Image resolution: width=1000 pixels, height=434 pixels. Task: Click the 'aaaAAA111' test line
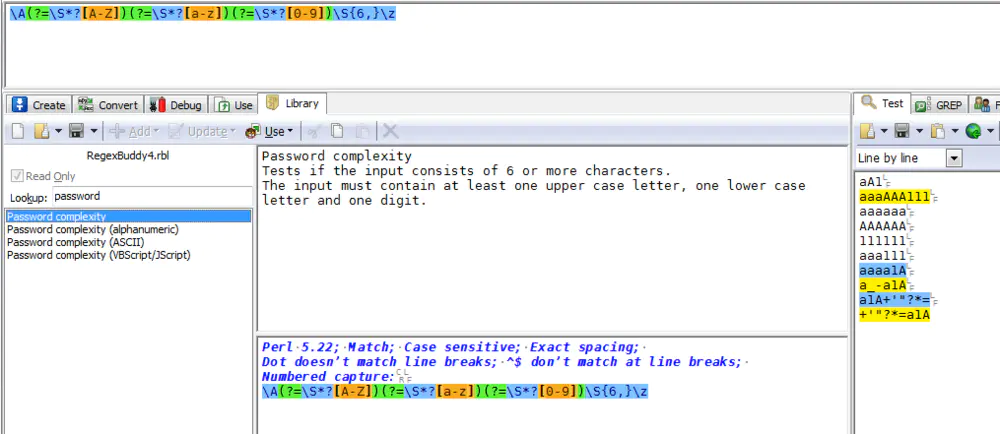click(x=894, y=197)
